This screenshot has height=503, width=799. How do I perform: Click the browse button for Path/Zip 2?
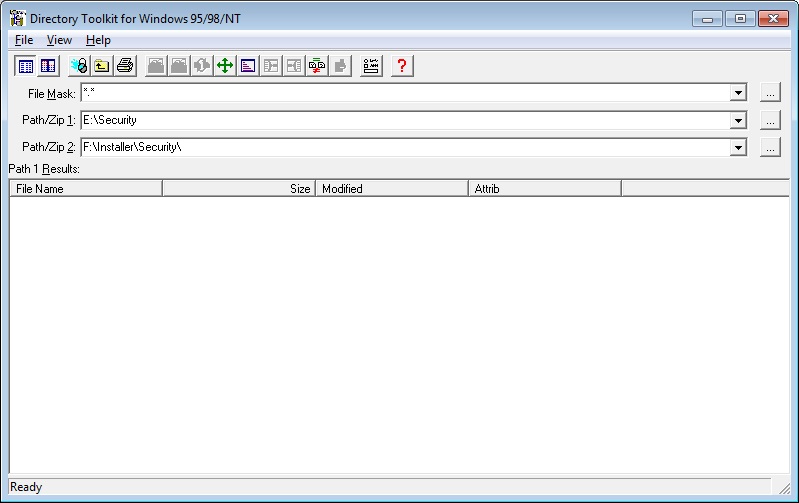pos(770,148)
